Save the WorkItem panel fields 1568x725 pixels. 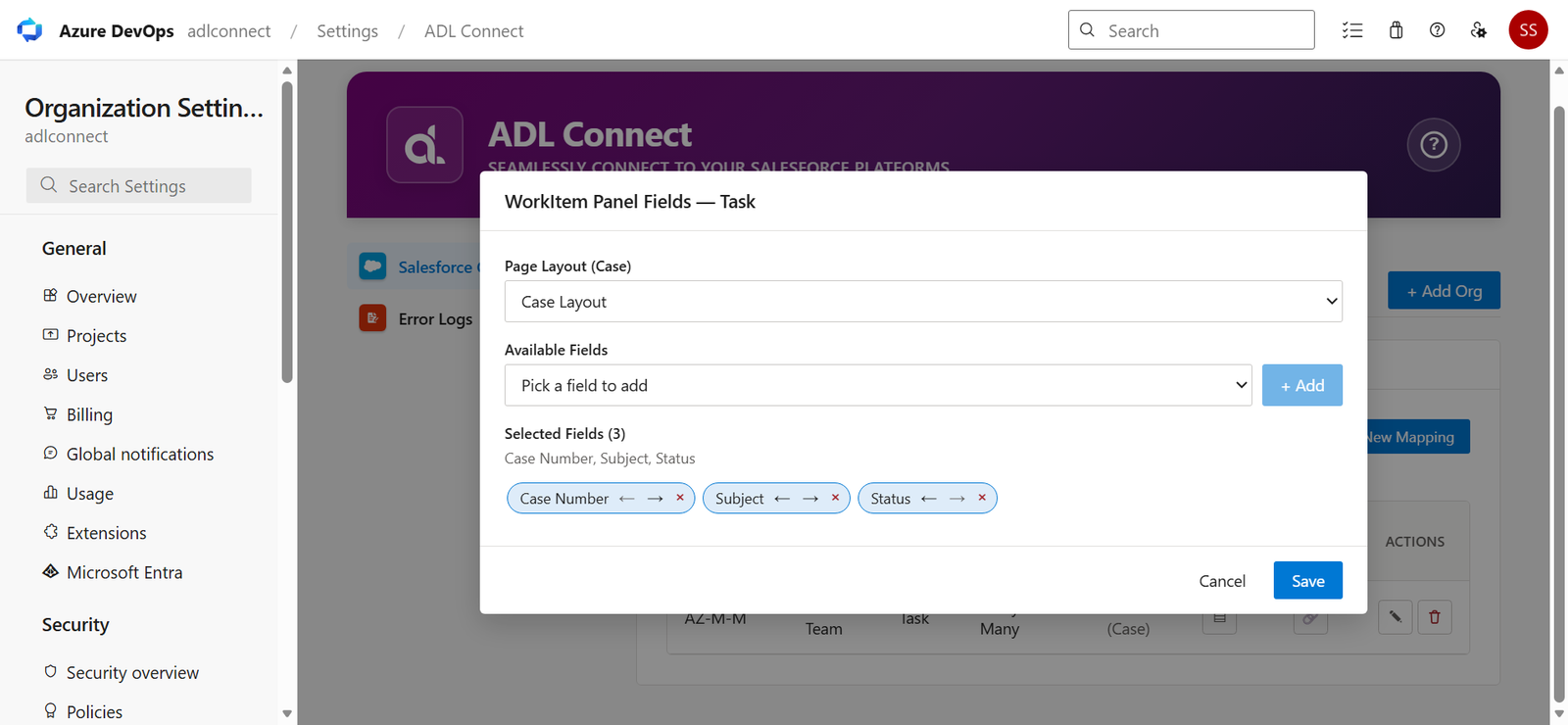(1308, 580)
